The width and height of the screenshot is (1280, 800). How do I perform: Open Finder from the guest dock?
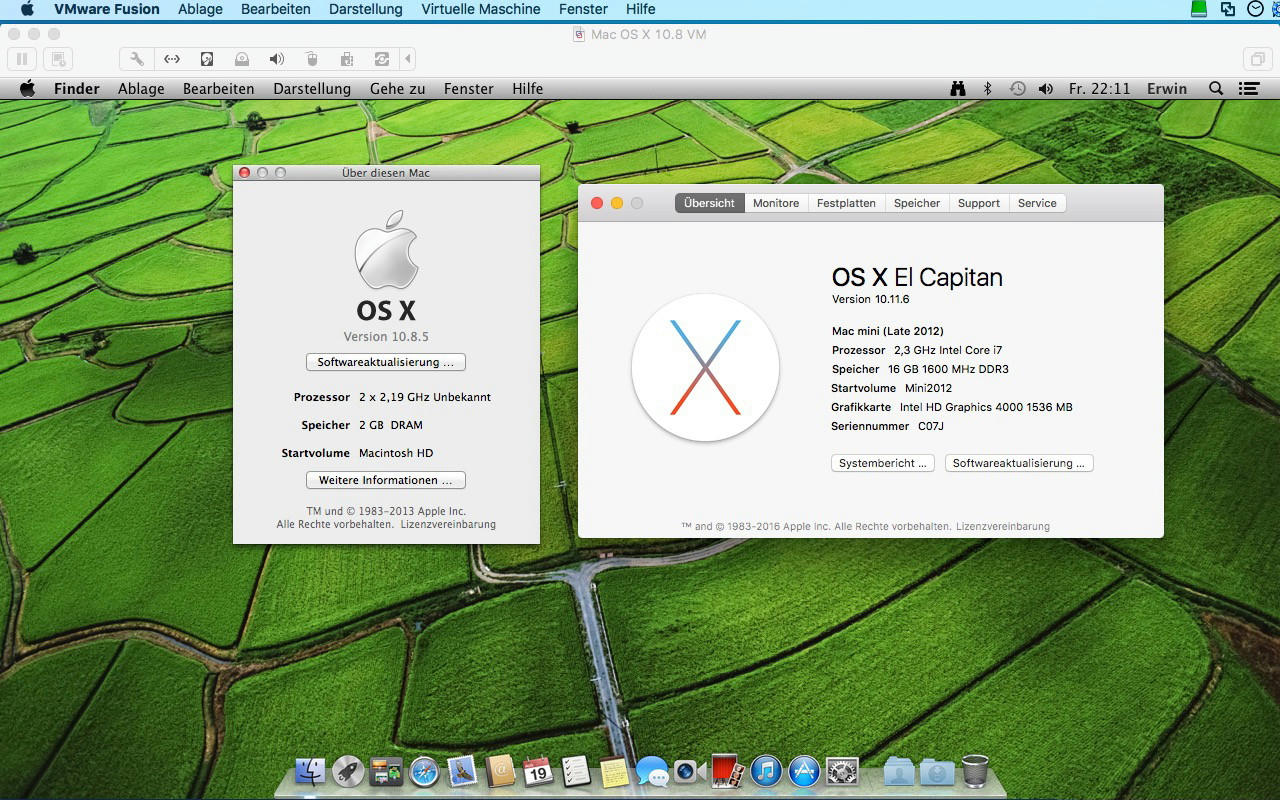coord(310,771)
